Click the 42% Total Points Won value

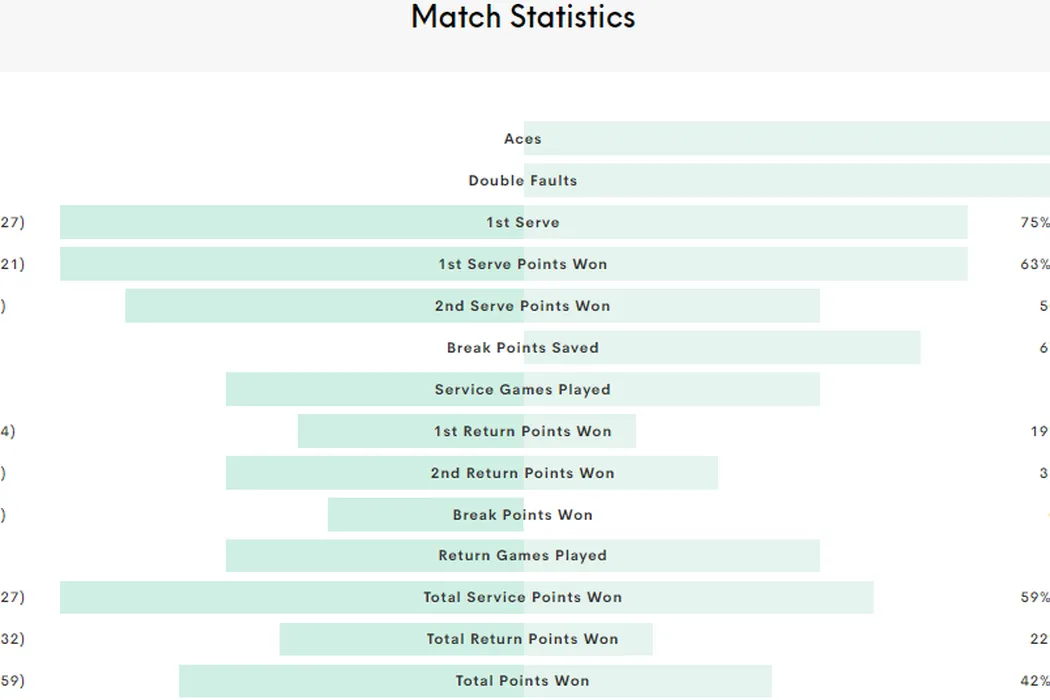pyautogui.click(x=1035, y=682)
